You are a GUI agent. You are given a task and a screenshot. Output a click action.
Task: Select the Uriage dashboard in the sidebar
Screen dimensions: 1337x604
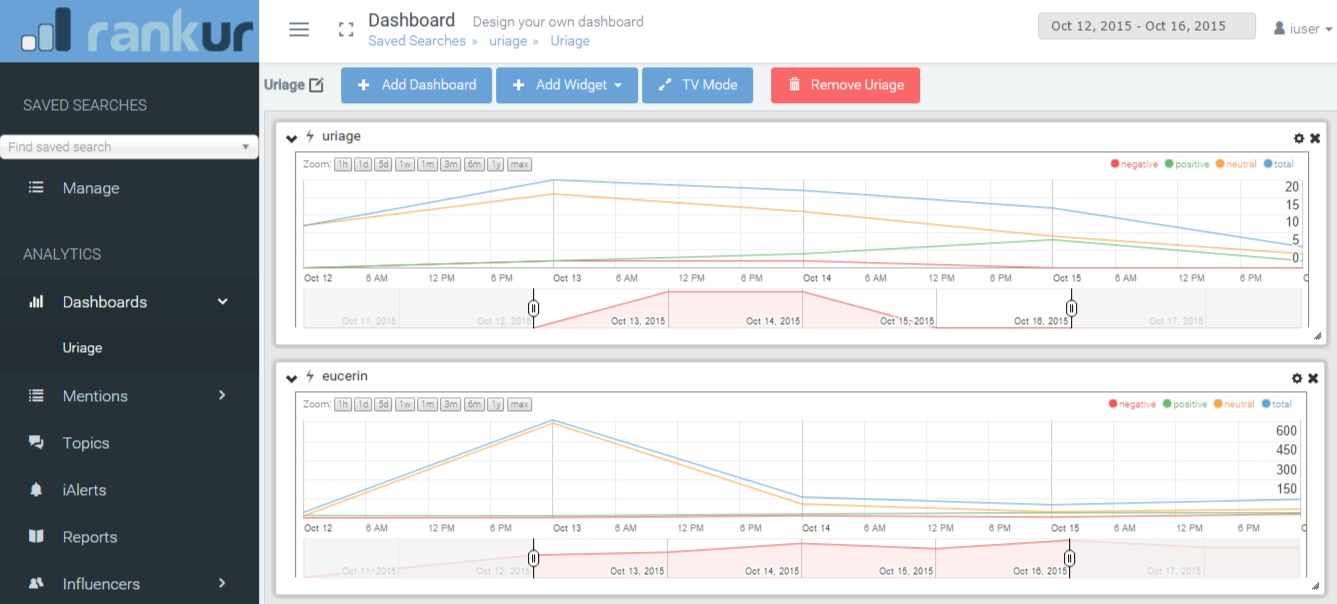[x=82, y=348]
